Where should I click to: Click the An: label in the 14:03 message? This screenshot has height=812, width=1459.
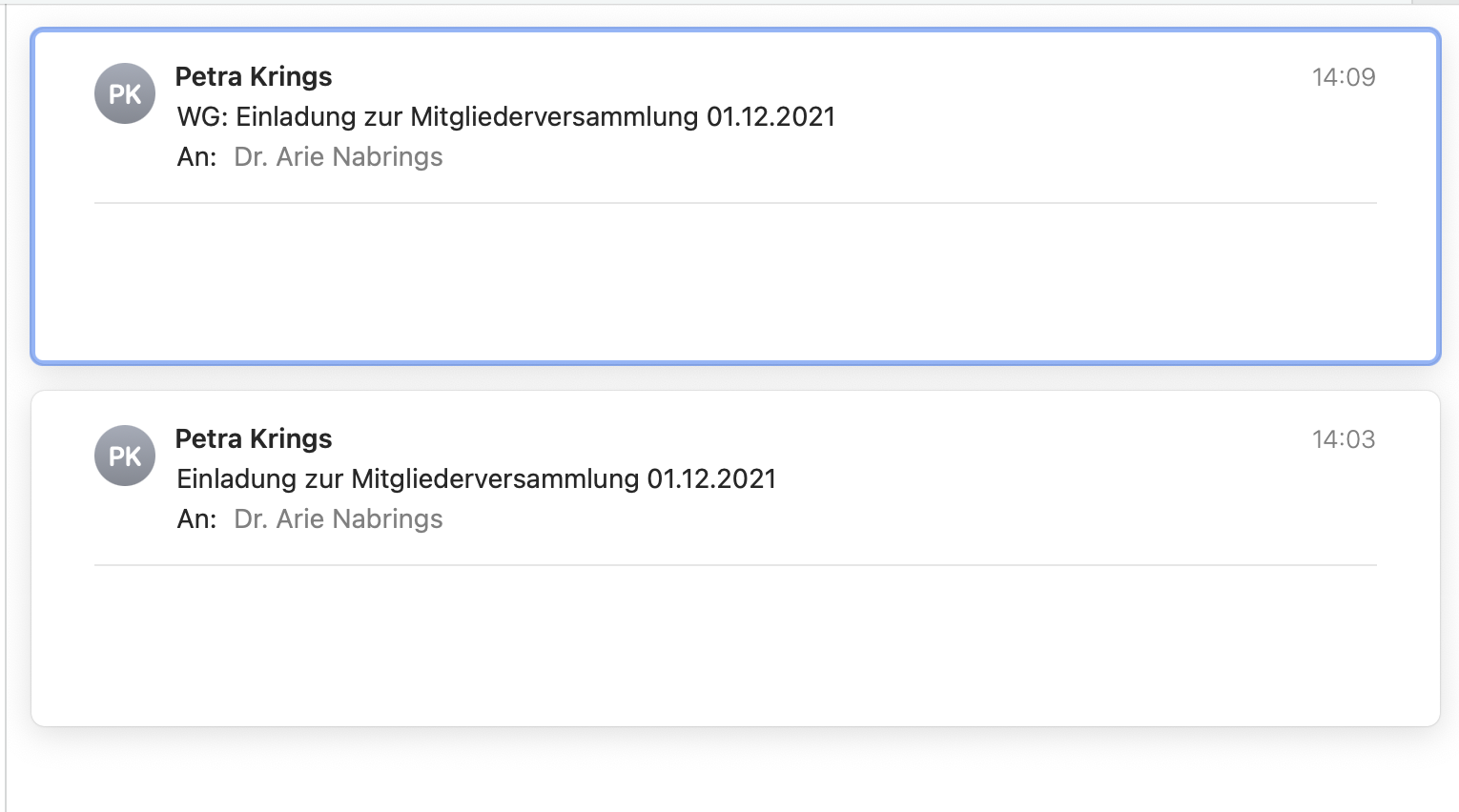[x=196, y=518]
